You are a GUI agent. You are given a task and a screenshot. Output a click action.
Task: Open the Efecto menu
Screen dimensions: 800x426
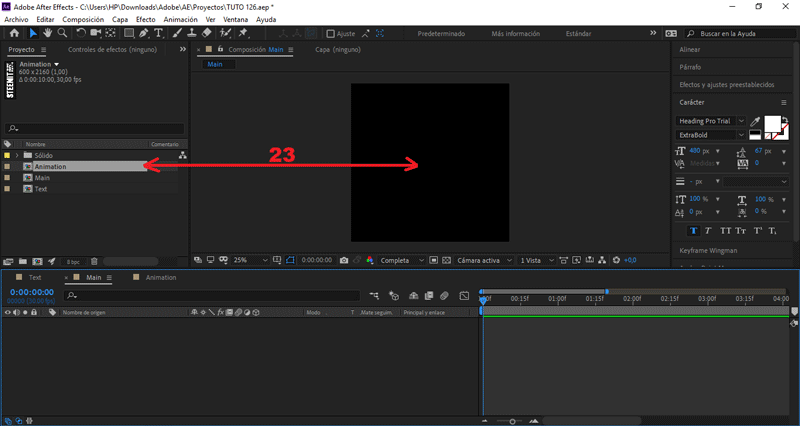(x=145, y=19)
